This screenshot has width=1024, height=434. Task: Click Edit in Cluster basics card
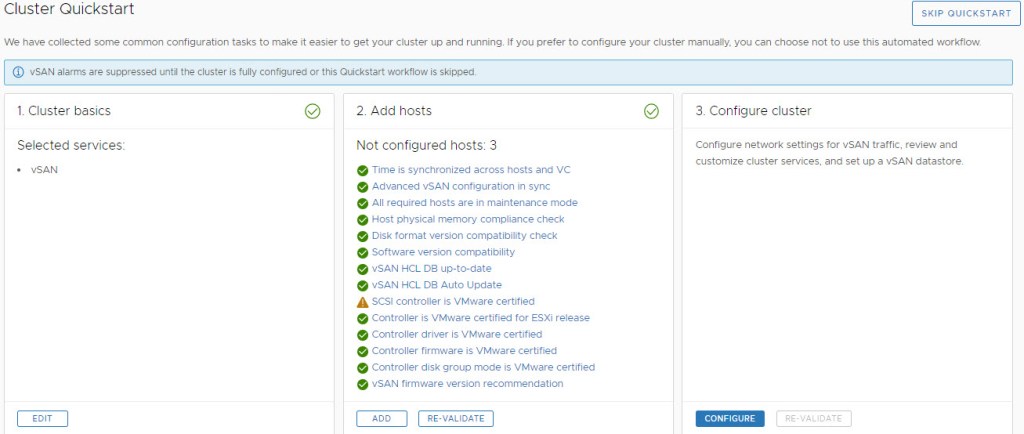42,419
